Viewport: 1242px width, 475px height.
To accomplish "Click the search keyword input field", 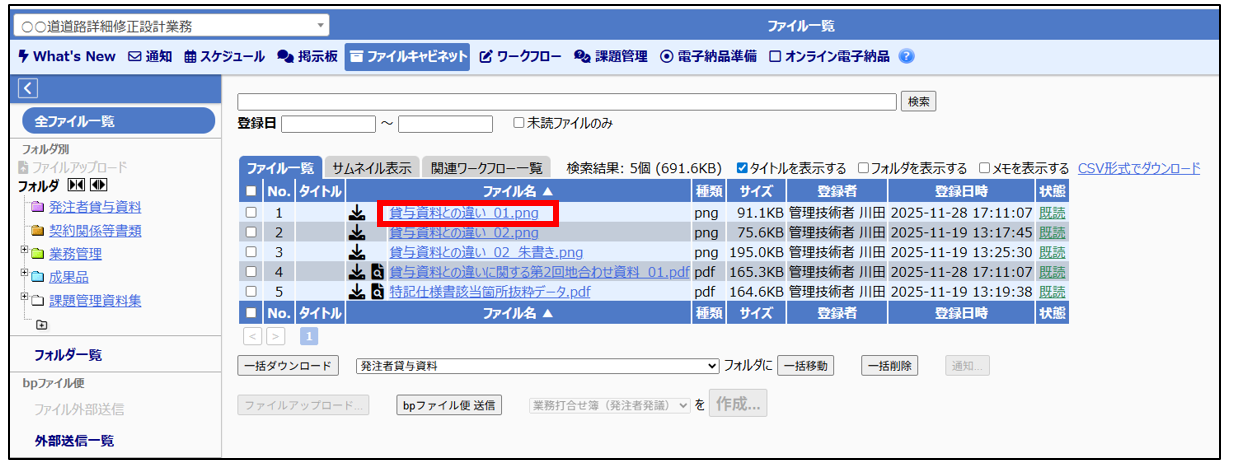I will coord(566,101).
